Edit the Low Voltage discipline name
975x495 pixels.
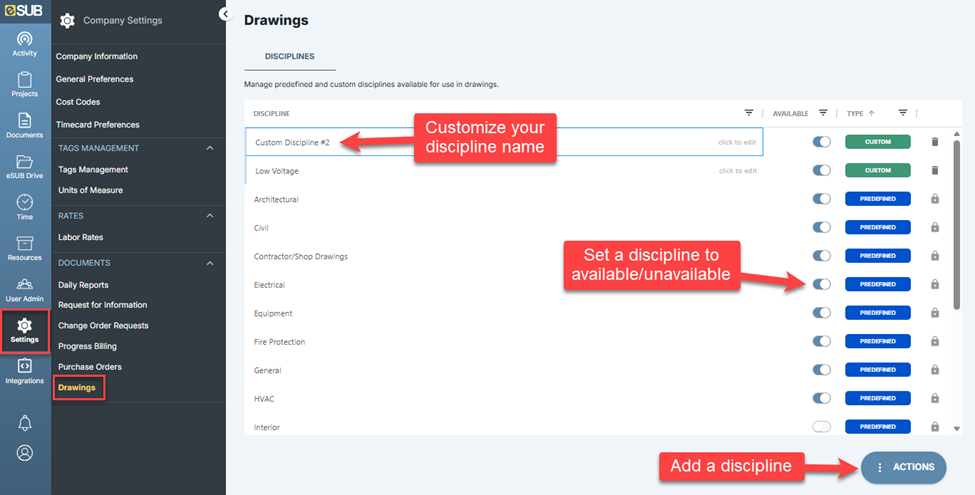tap(504, 170)
